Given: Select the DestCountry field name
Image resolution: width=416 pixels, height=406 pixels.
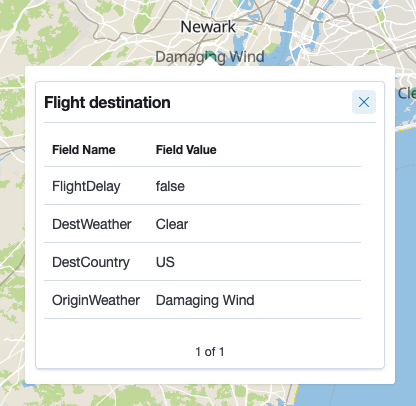Looking at the screenshot, I should [x=91, y=262].
